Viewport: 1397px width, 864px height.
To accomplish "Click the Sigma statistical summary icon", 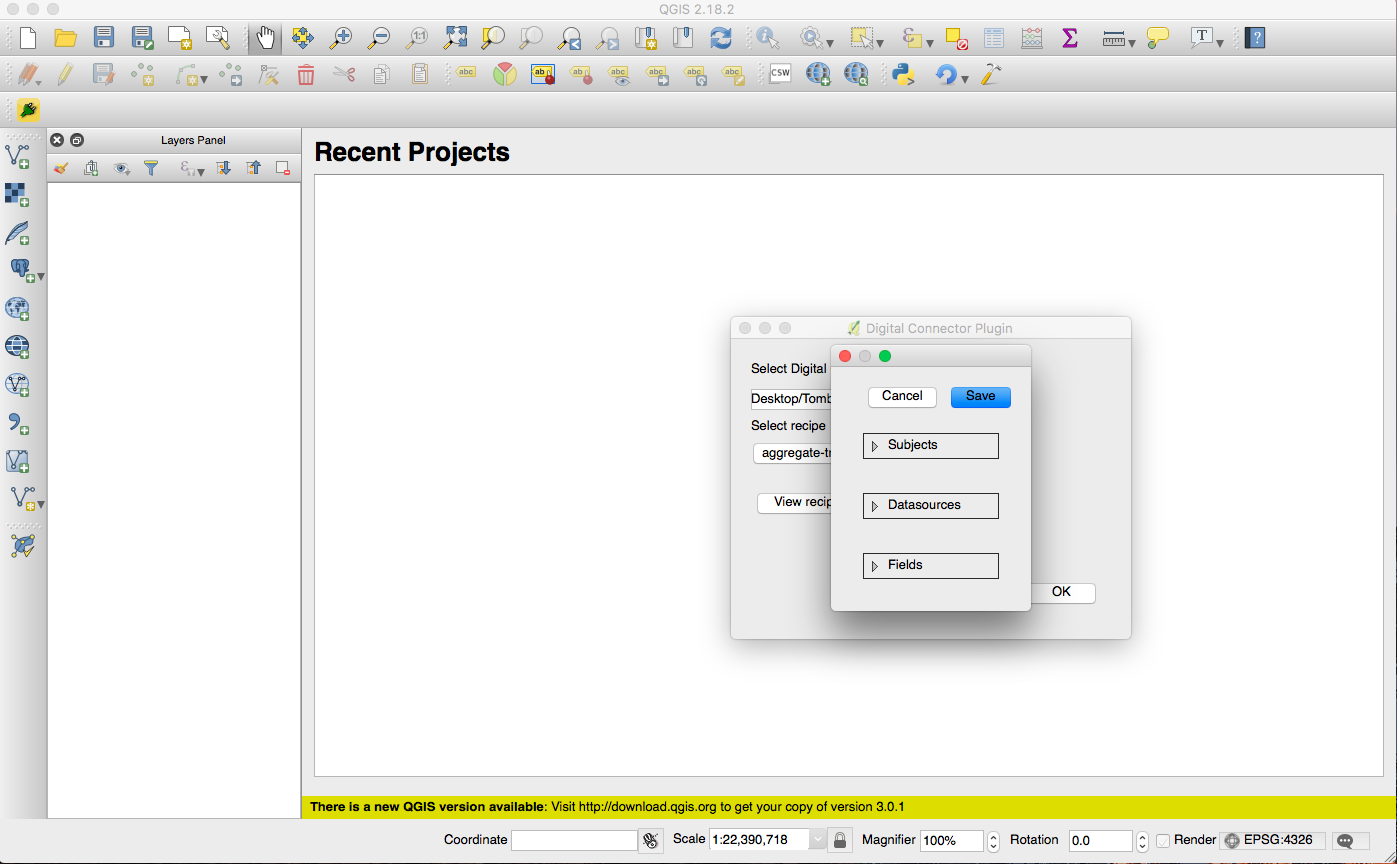I will (1070, 38).
